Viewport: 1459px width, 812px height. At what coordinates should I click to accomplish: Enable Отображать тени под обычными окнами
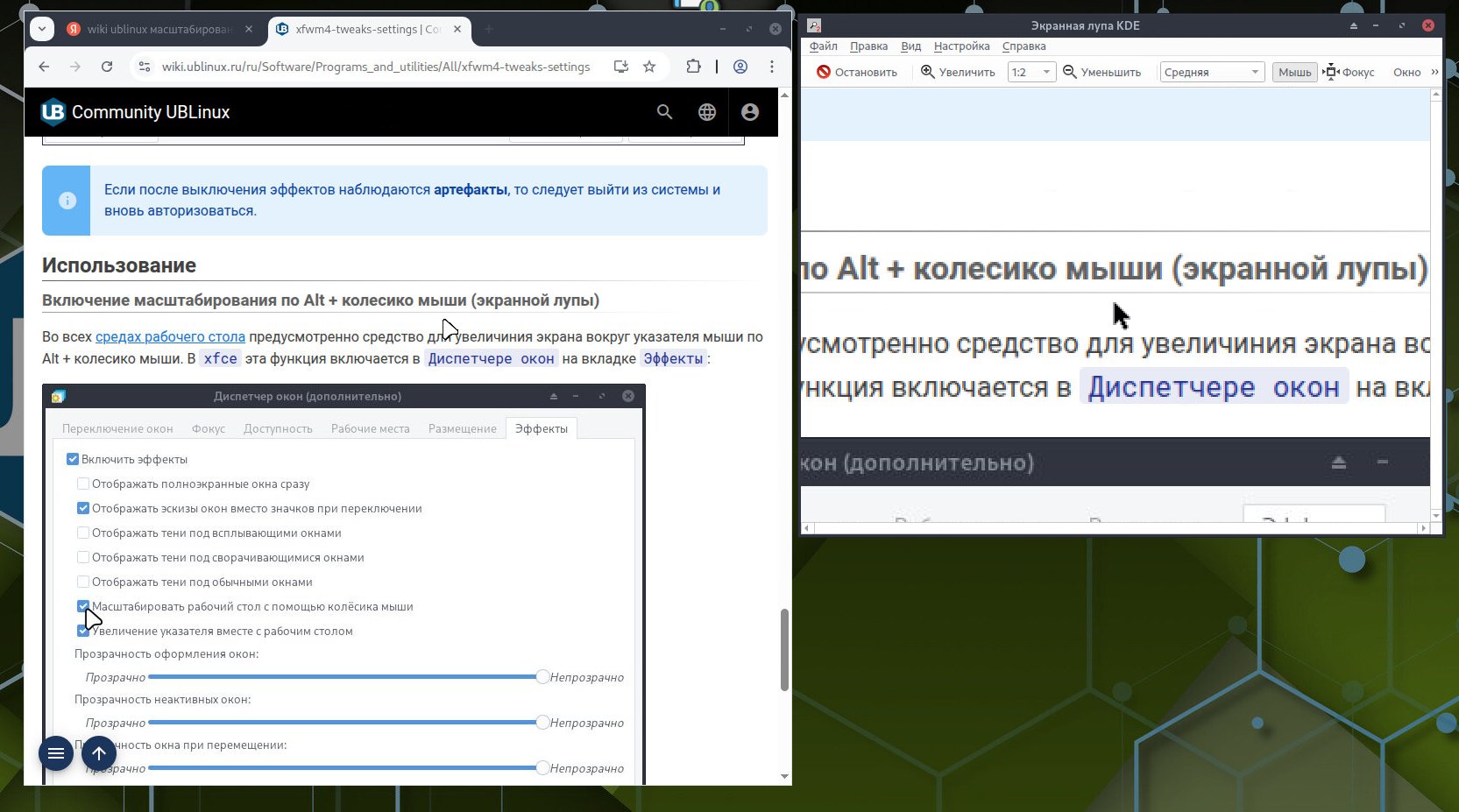[x=83, y=582]
